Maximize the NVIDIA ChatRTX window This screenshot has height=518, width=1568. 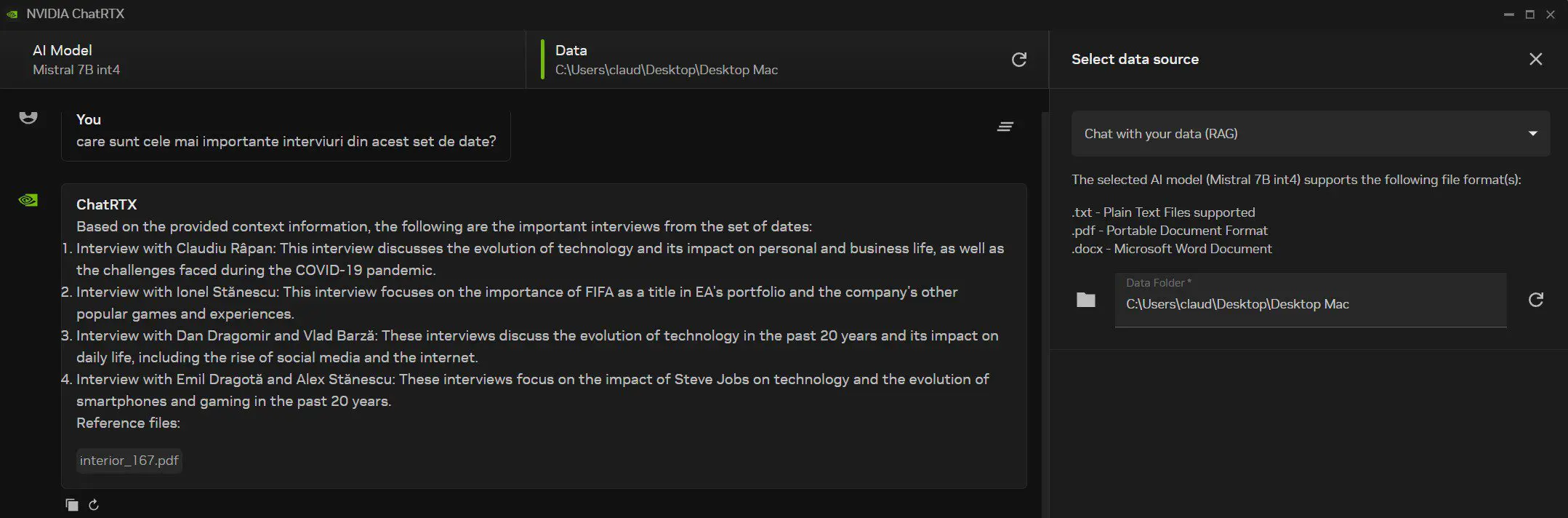click(1529, 15)
